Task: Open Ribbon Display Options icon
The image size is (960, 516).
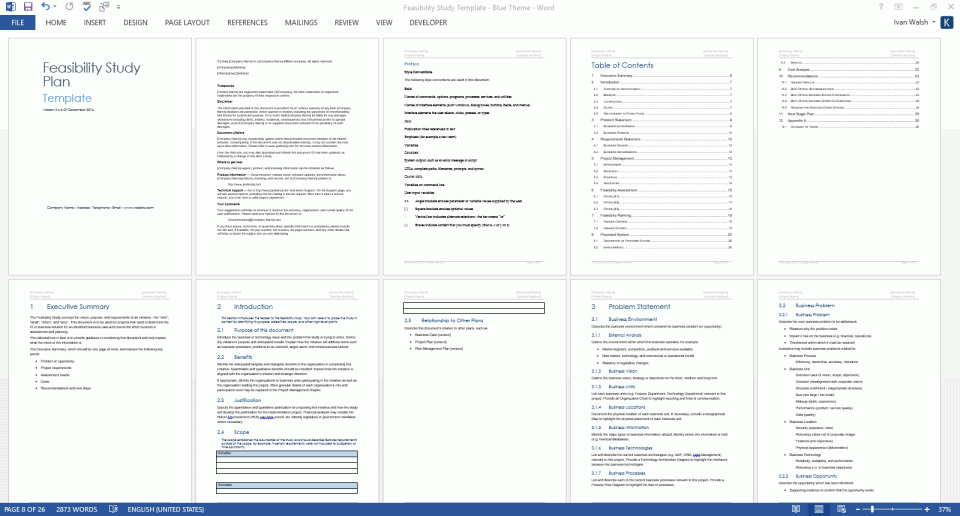Action: coord(898,7)
